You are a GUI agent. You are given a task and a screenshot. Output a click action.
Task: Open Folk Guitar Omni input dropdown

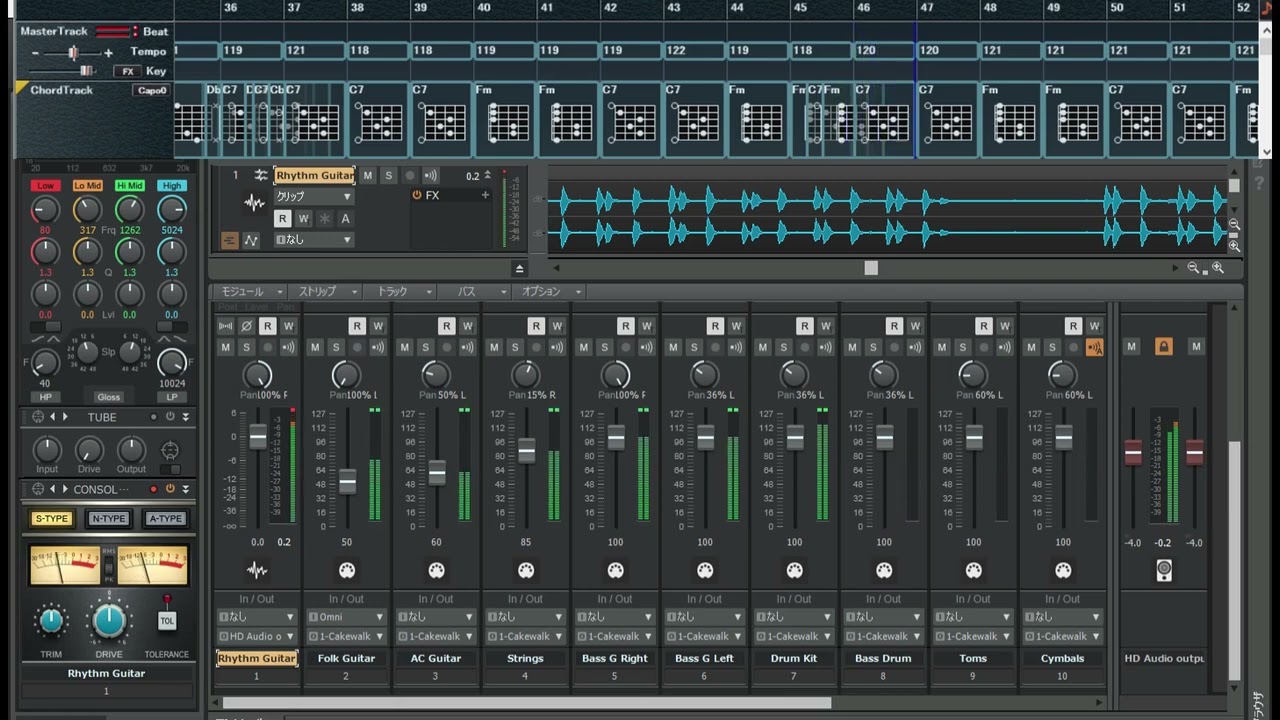[x=346, y=617]
